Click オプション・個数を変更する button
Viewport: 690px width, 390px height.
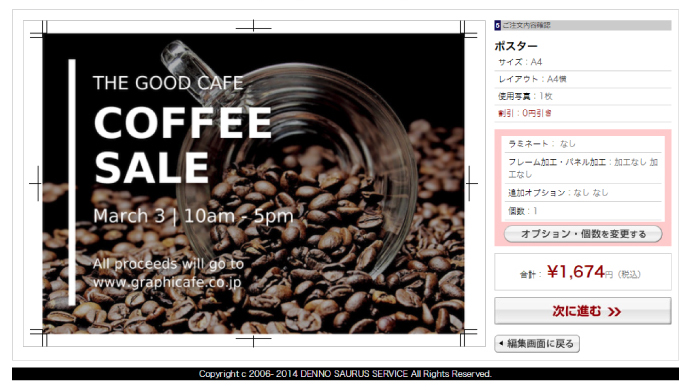coord(583,234)
